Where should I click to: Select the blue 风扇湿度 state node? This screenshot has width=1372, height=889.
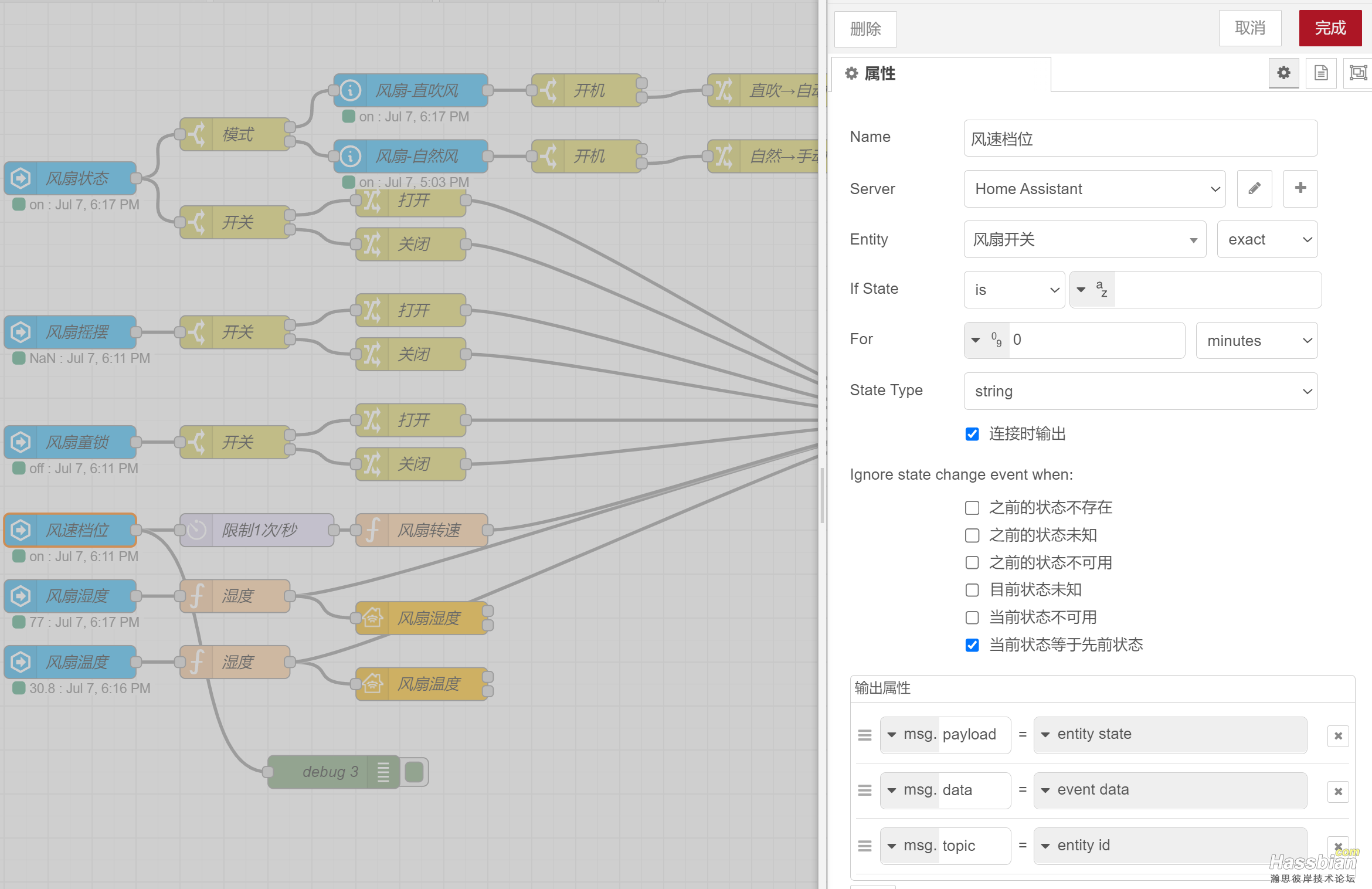(x=70, y=596)
